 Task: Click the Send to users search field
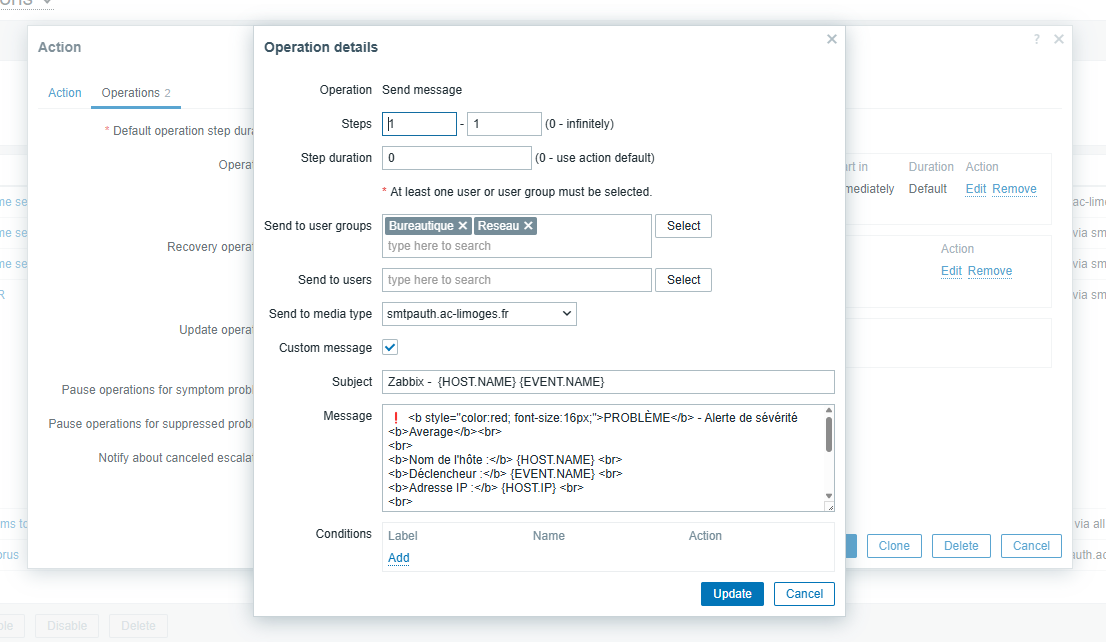tap(516, 280)
